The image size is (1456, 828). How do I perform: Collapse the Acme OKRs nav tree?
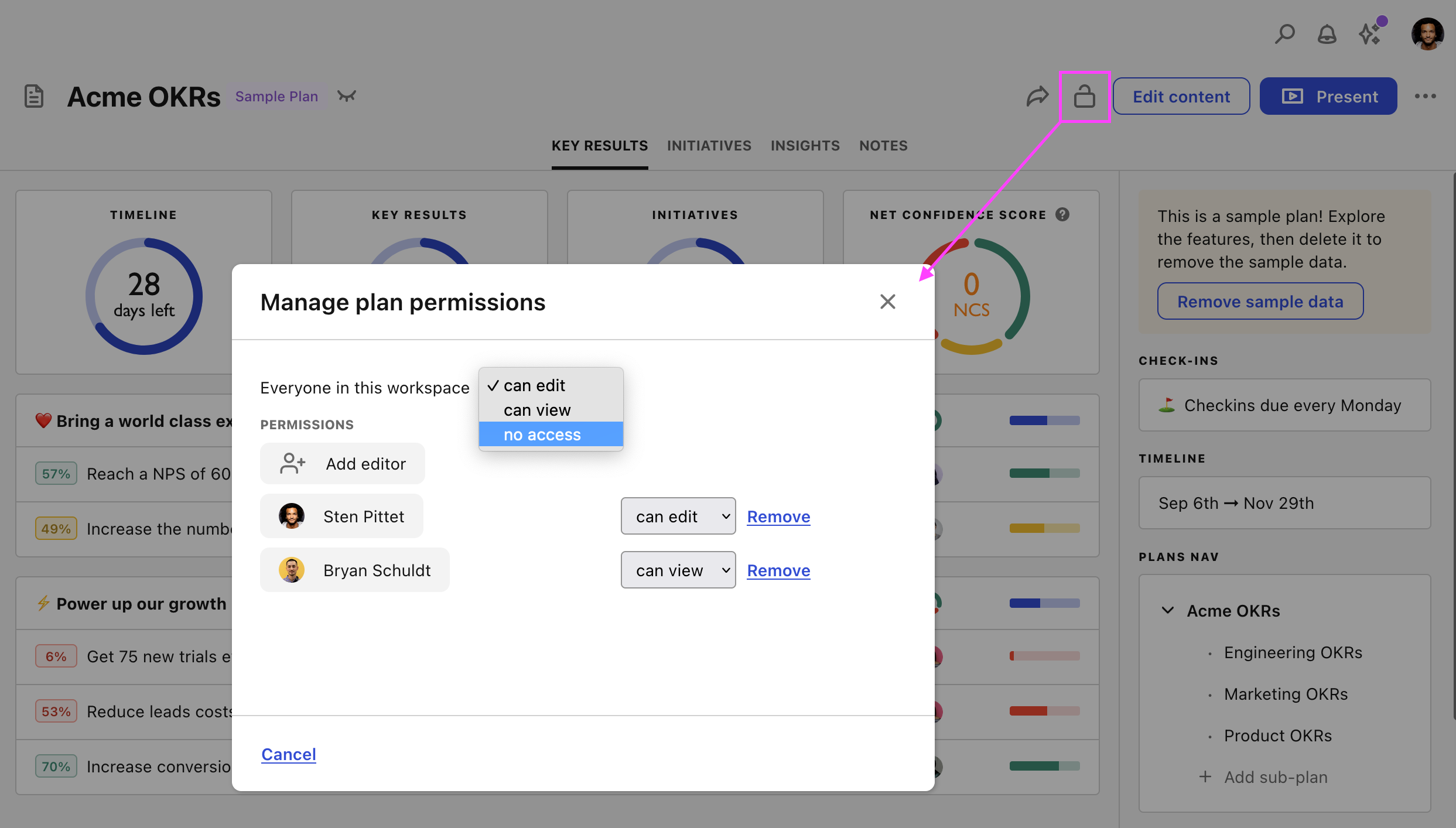pyautogui.click(x=1167, y=611)
